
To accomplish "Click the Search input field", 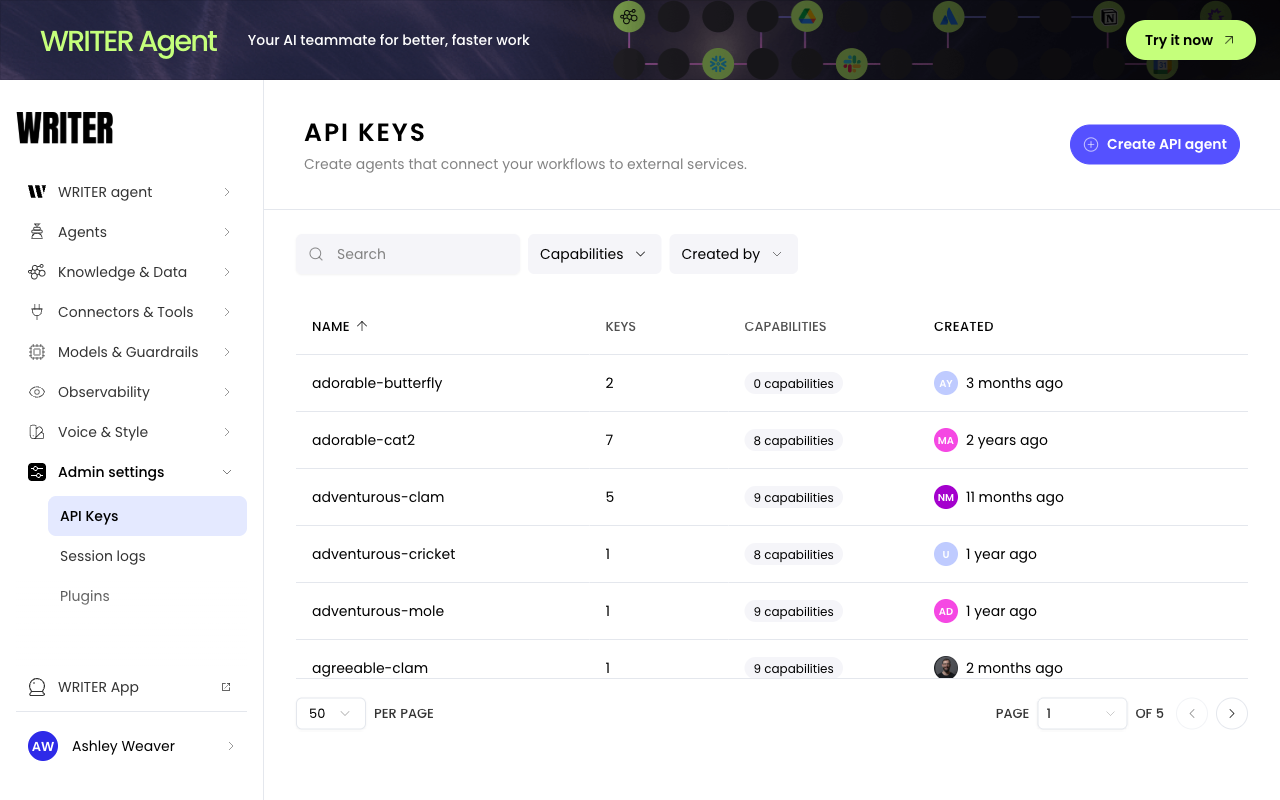I will [408, 254].
